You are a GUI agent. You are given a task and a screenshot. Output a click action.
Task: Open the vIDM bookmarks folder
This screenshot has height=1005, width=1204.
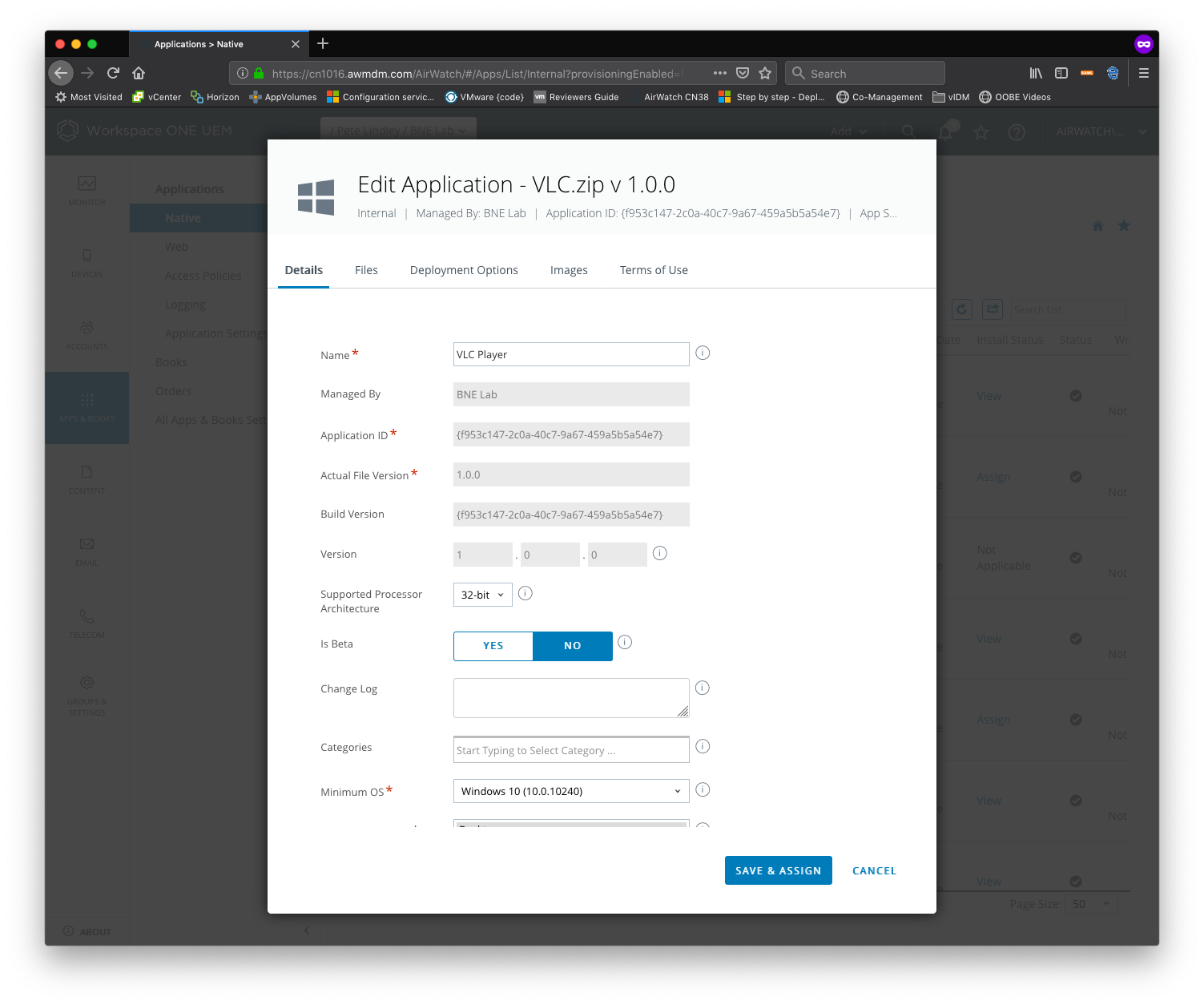[x=952, y=97]
